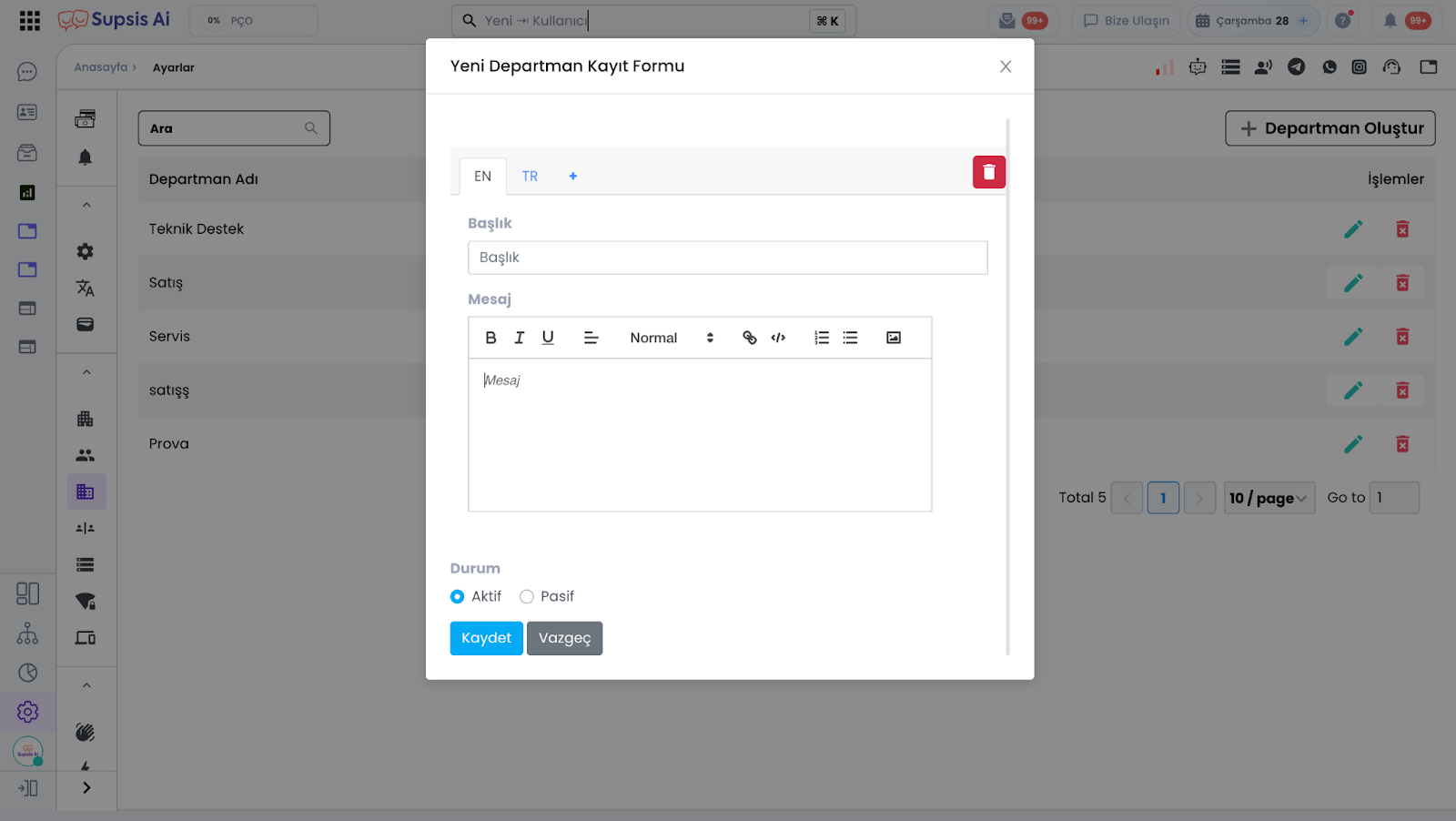Click the Bold formatting icon
This screenshot has width=1456, height=821.
click(490, 338)
